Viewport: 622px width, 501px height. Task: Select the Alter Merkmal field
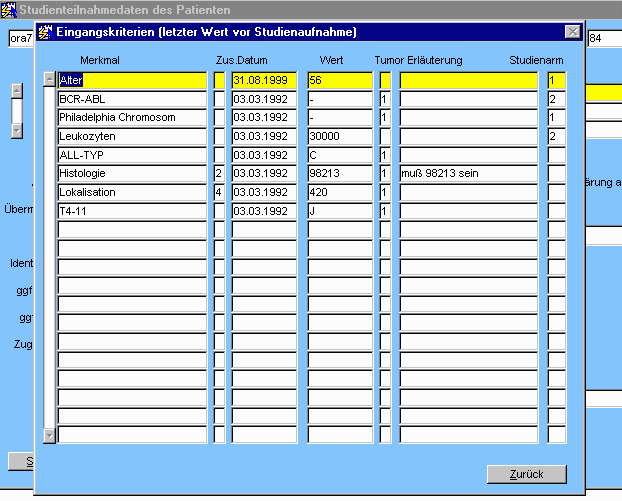pyautogui.click(x=132, y=80)
